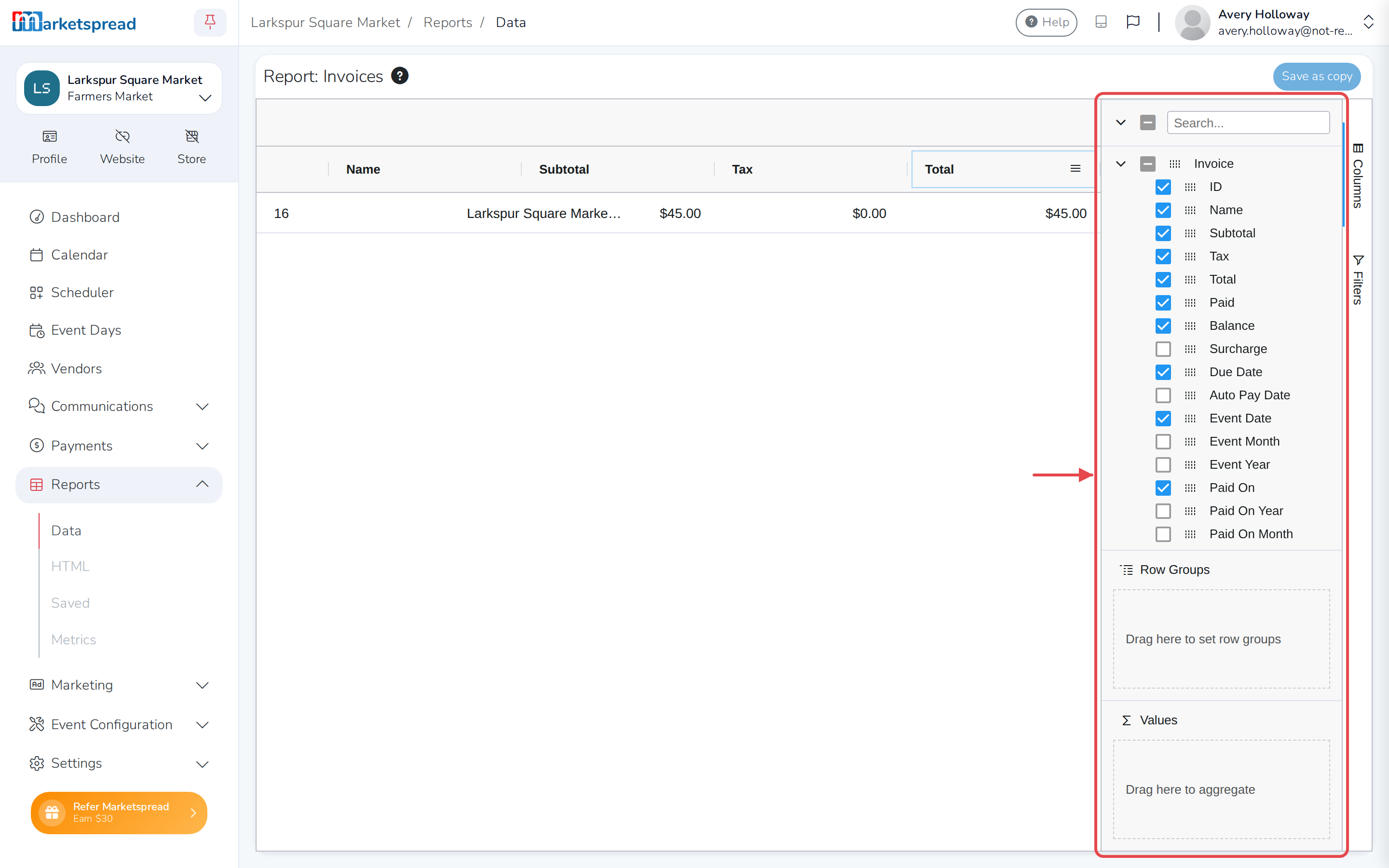The width and height of the screenshot is (1389, 868).
Task: Uncheck the Balance column checkbox
Action: click(x=1163, y=326)
